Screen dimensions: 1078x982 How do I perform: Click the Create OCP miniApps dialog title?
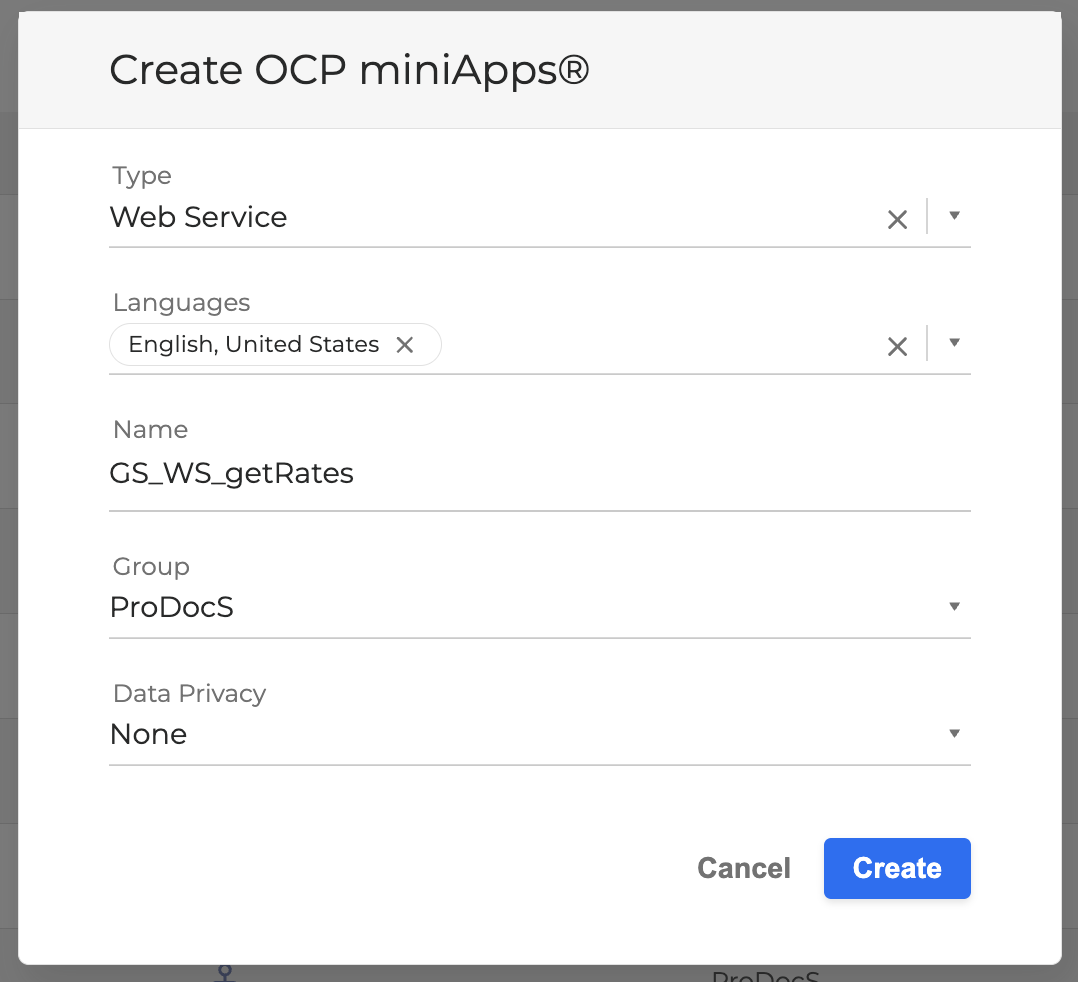(349, 71)
